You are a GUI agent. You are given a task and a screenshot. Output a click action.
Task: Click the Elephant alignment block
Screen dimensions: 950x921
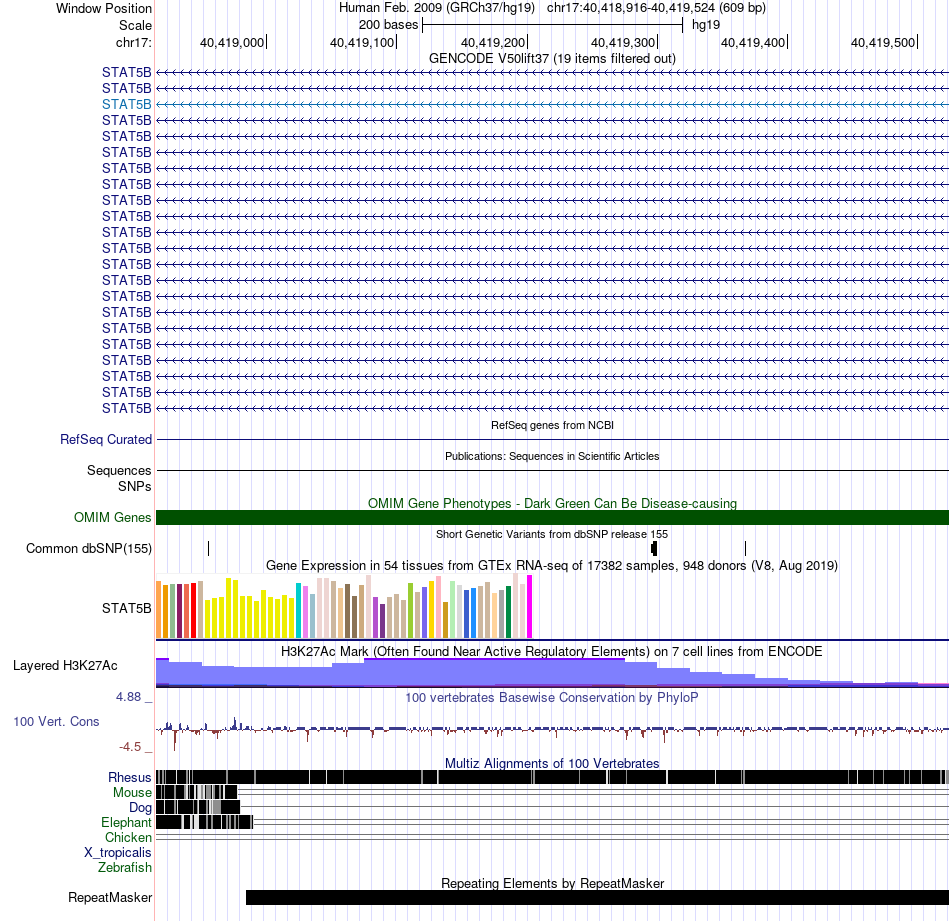point(204,822)
